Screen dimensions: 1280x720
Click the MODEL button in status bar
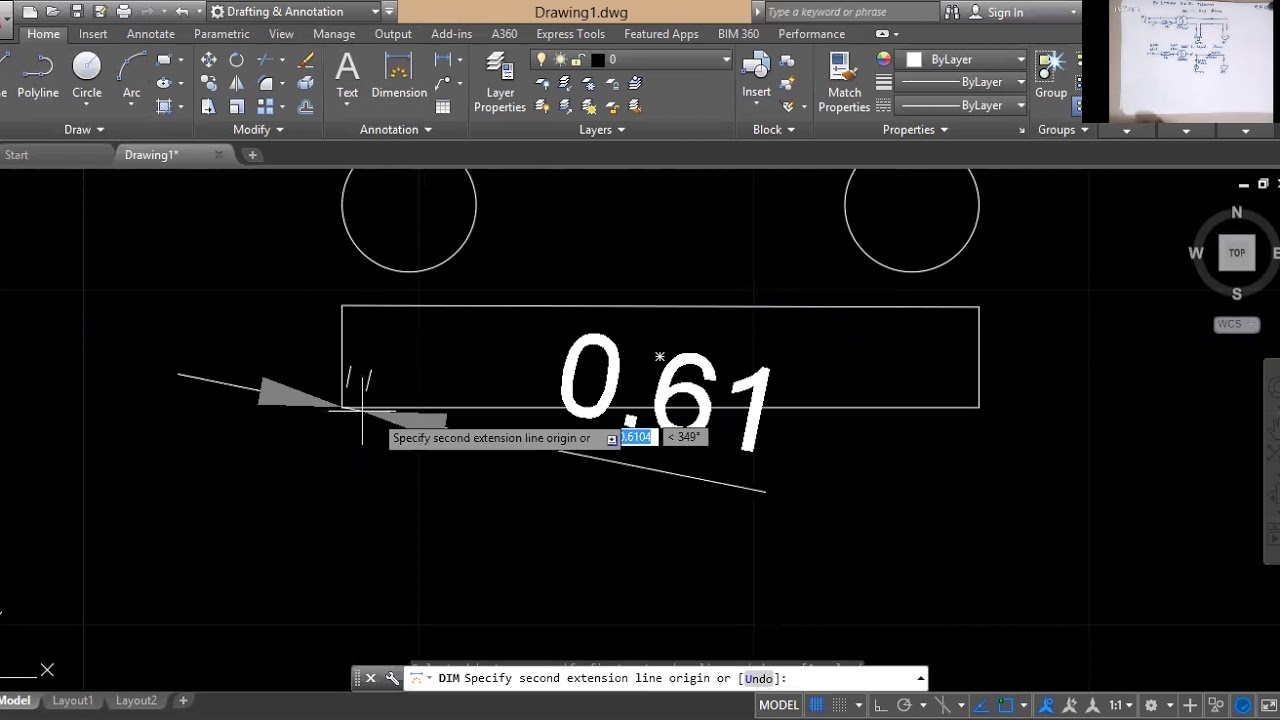point(779,705)
